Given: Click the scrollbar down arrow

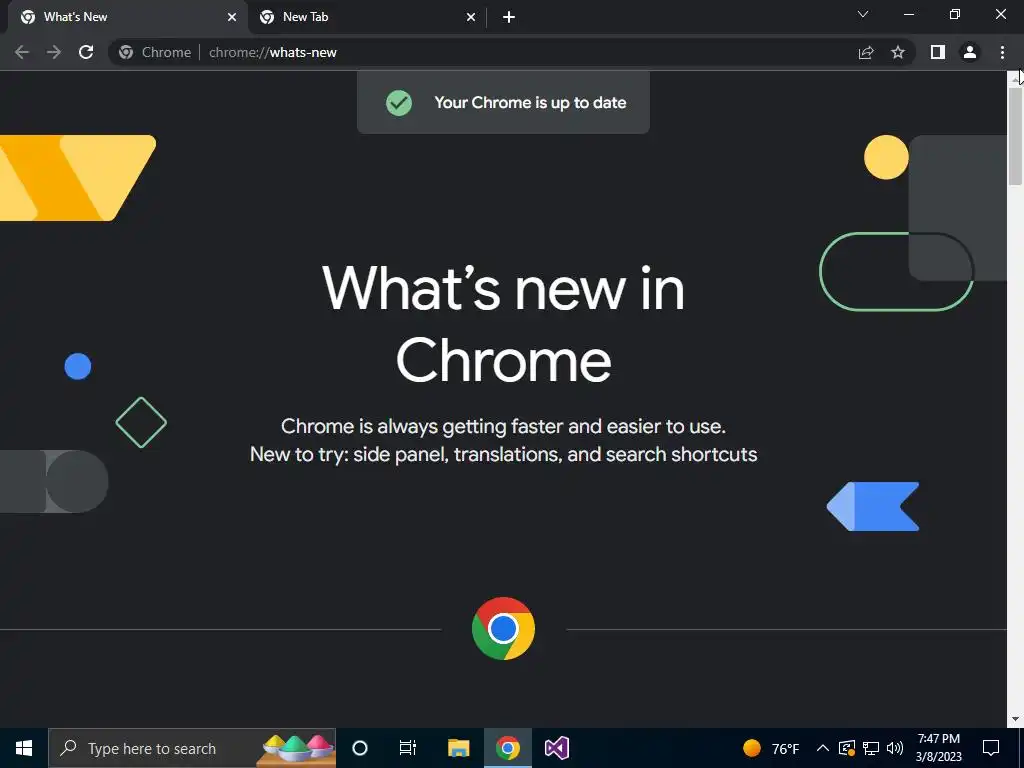Looking at the screenshot, I should click(1016, 719).
